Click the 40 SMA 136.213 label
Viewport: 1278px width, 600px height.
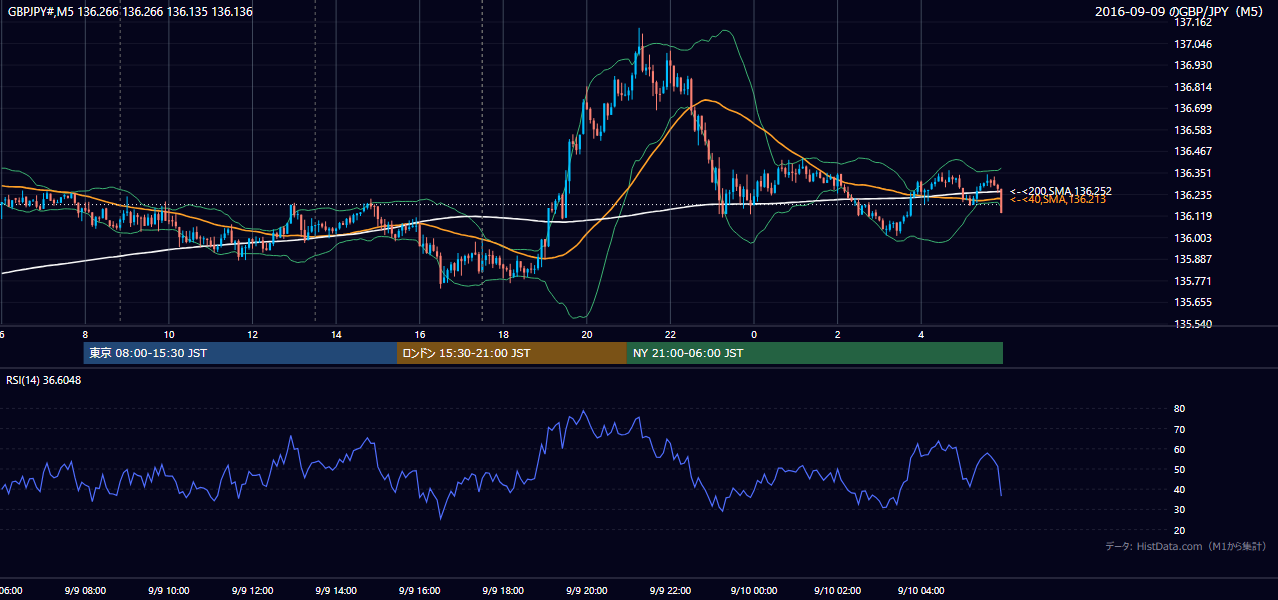point(1058,200)
